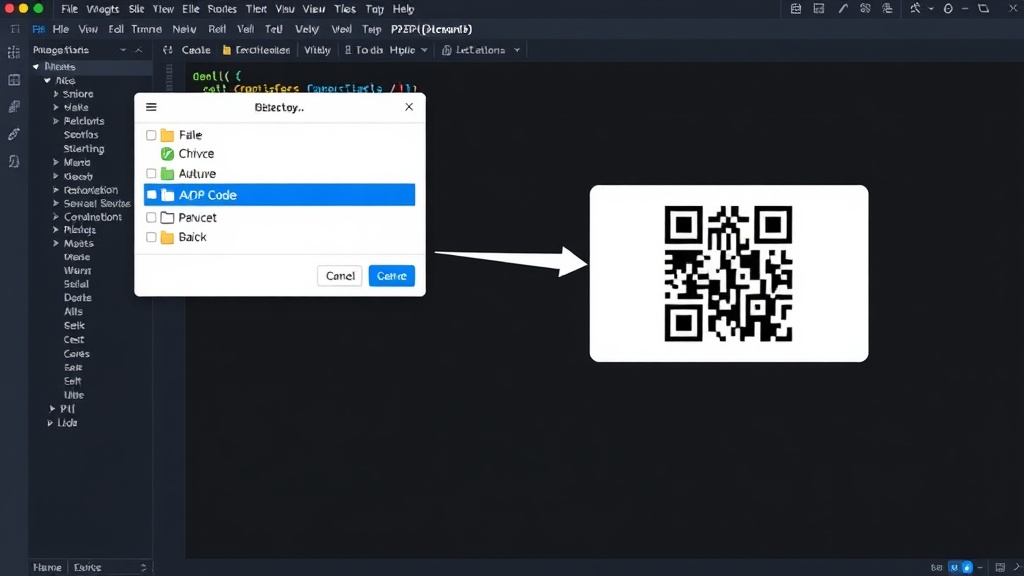Image resolution: width=1024 pixels, height=576 pixels.
Task: Open the Rorles menu
Action: pyautogui.click(x=222, y=9)
